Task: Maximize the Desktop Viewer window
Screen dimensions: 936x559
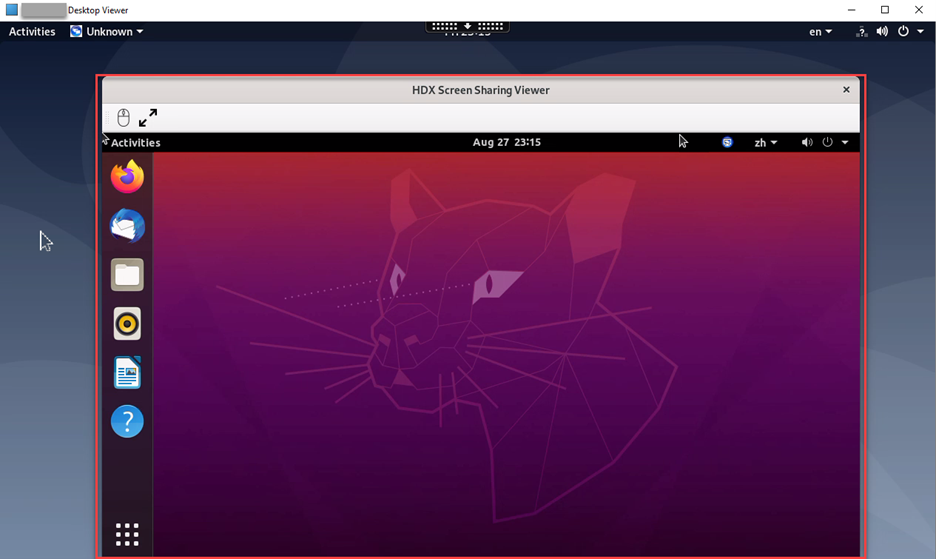Action: coord(885,10)
